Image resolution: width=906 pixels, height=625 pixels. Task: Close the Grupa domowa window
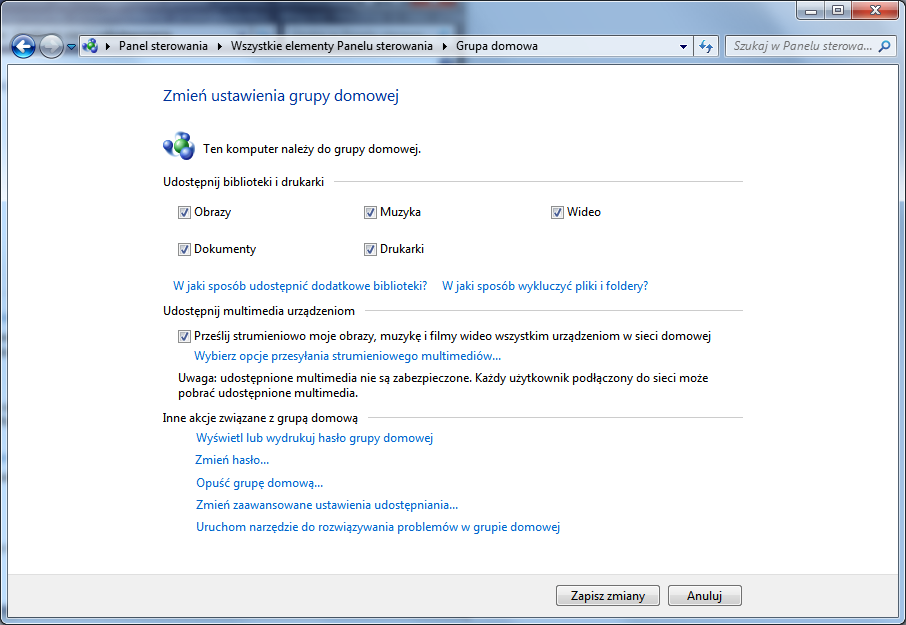[875, 10]
